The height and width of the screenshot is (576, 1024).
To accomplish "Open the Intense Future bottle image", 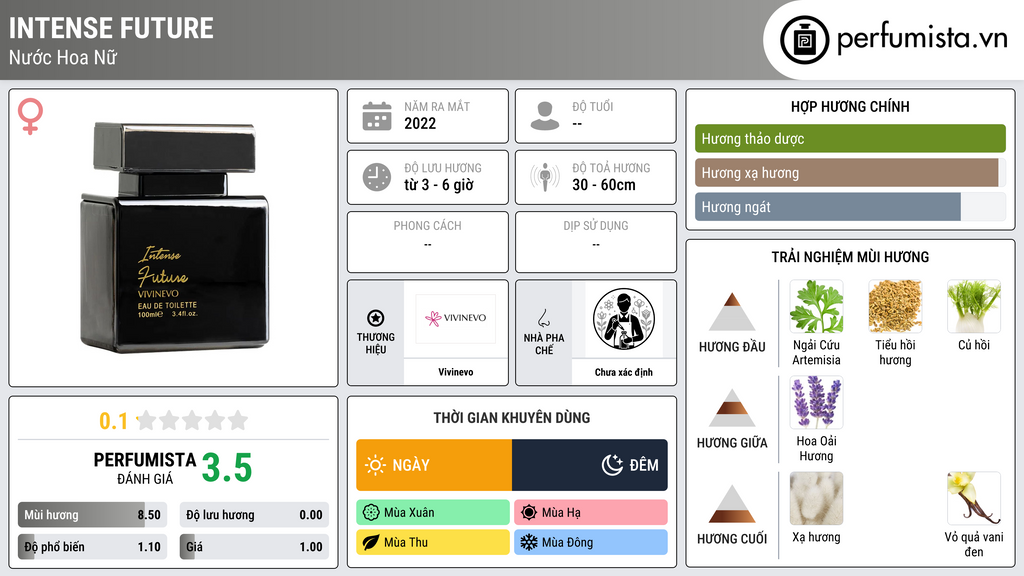I will click(174, 238).
